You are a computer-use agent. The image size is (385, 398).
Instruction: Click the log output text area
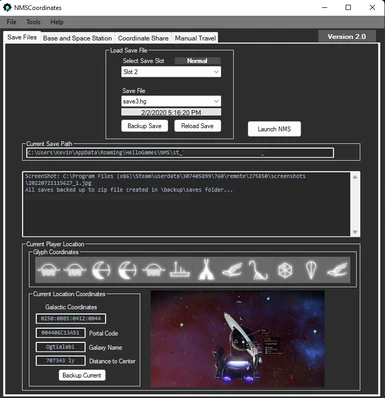pyautogui.click(x=187, y=204)
